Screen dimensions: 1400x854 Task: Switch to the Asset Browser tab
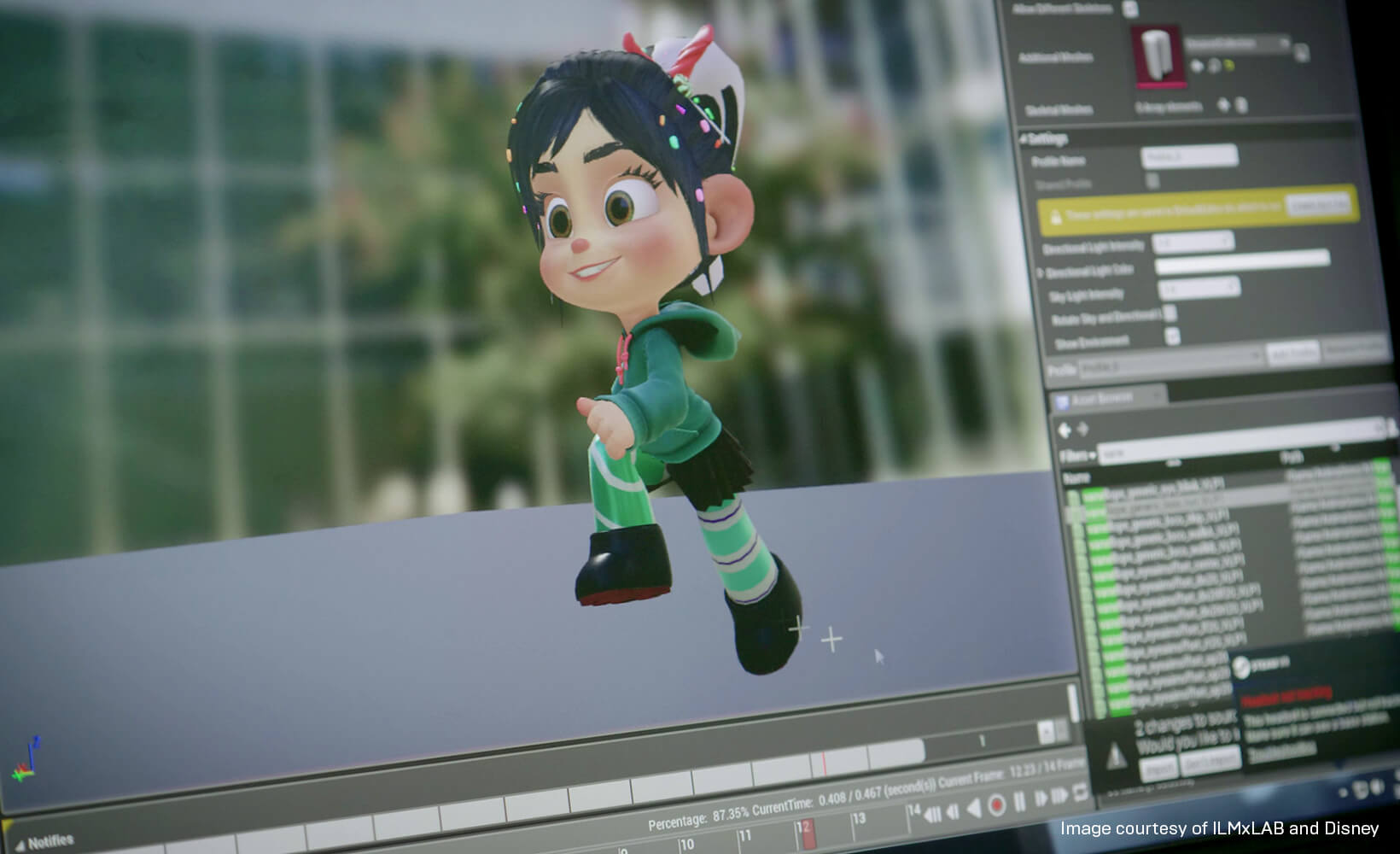pyautogui.click(x=1101, y=398)
